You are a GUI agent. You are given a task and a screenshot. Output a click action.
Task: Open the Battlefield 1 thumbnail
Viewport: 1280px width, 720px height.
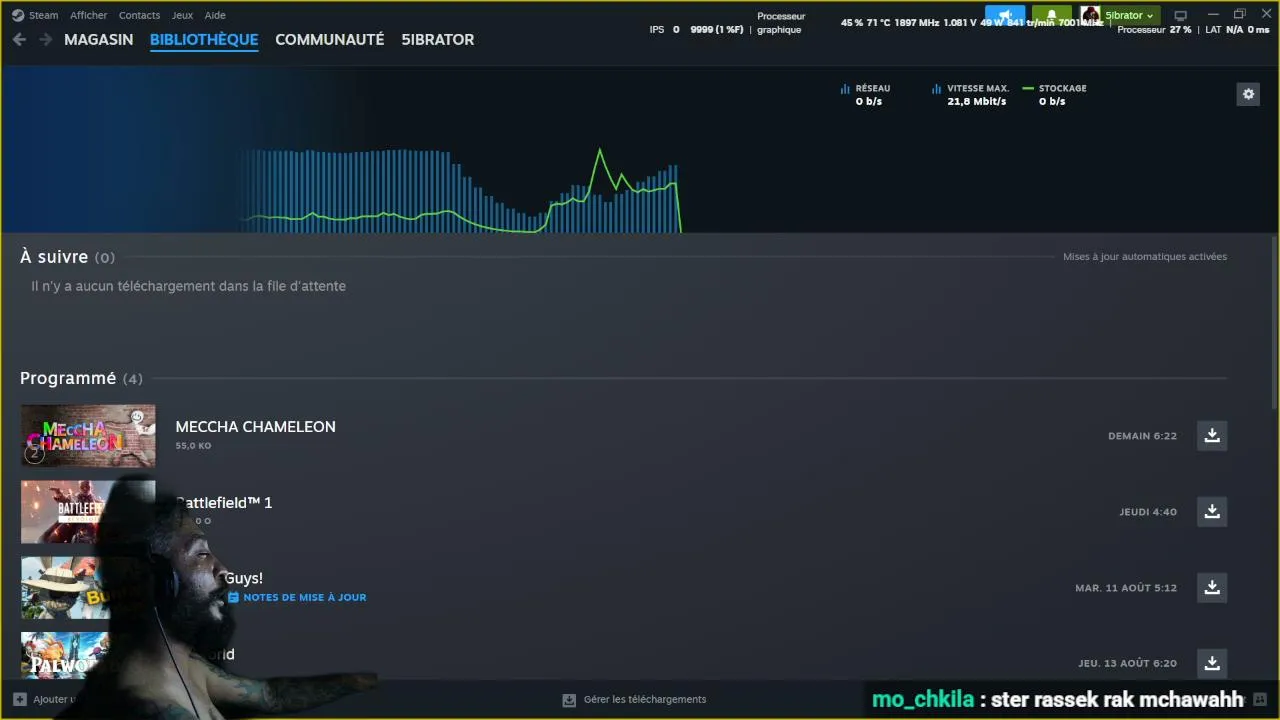pos(88,511)
